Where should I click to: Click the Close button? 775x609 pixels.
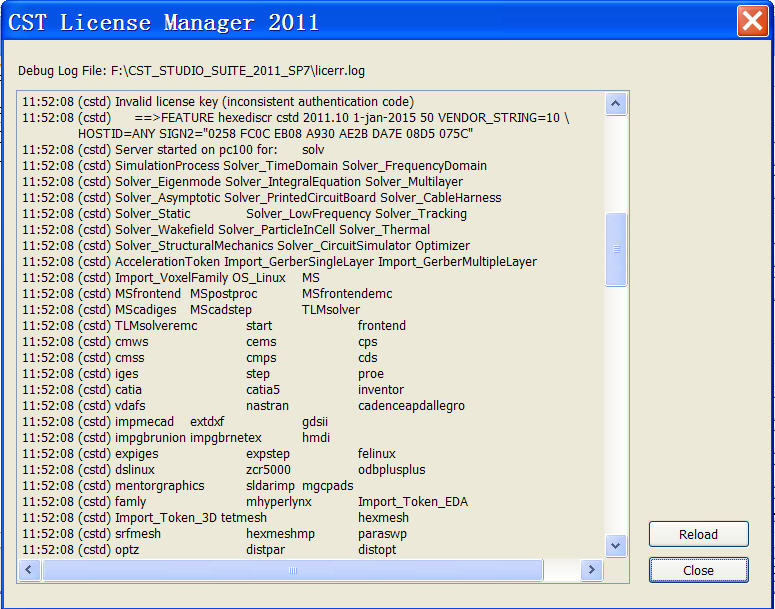click(698, 570)
